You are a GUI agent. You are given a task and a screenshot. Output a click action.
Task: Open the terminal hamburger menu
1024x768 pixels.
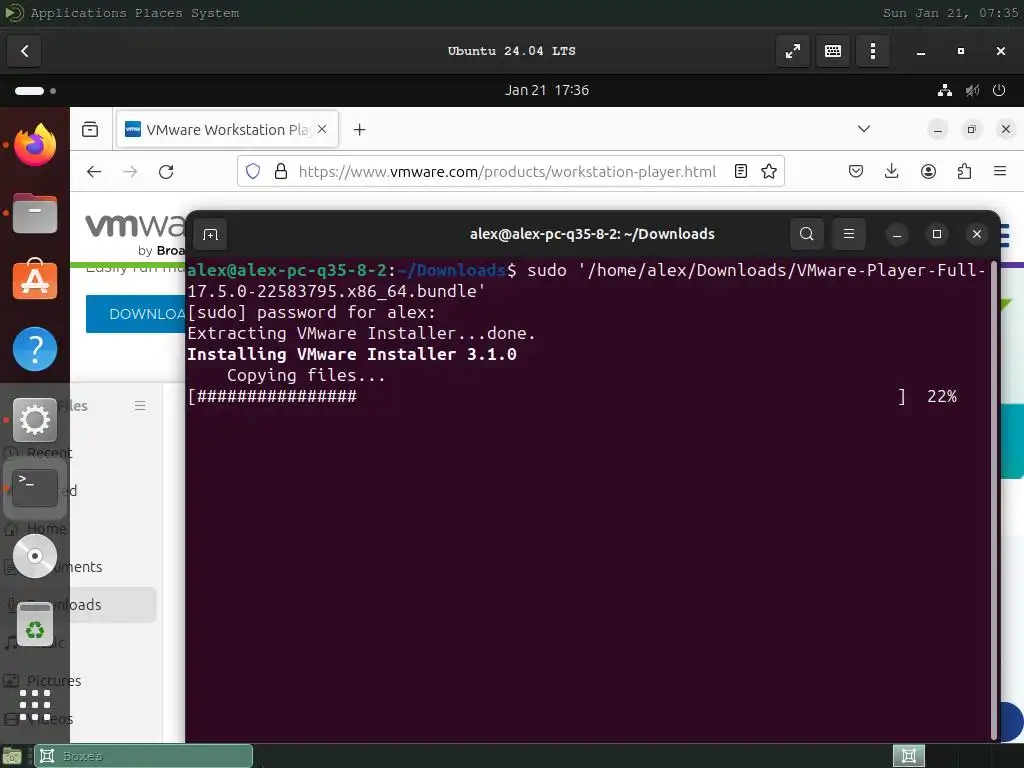[x=849, y=234]
